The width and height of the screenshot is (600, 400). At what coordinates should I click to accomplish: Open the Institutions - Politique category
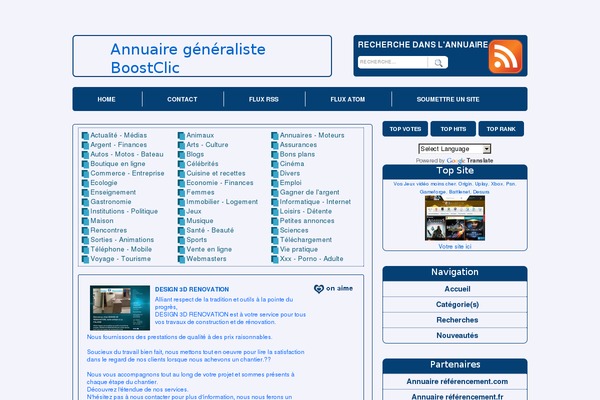pos(124,211)
